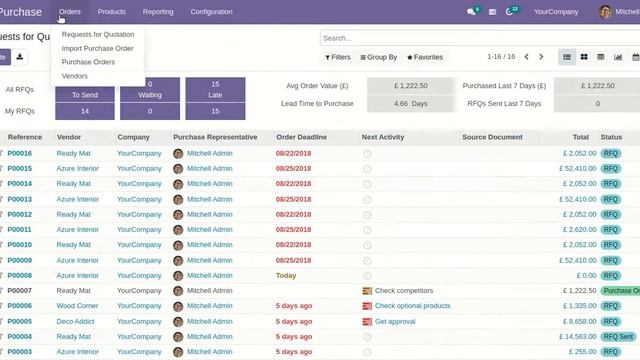Click the Waiting RFQs tile

[150, 89]
